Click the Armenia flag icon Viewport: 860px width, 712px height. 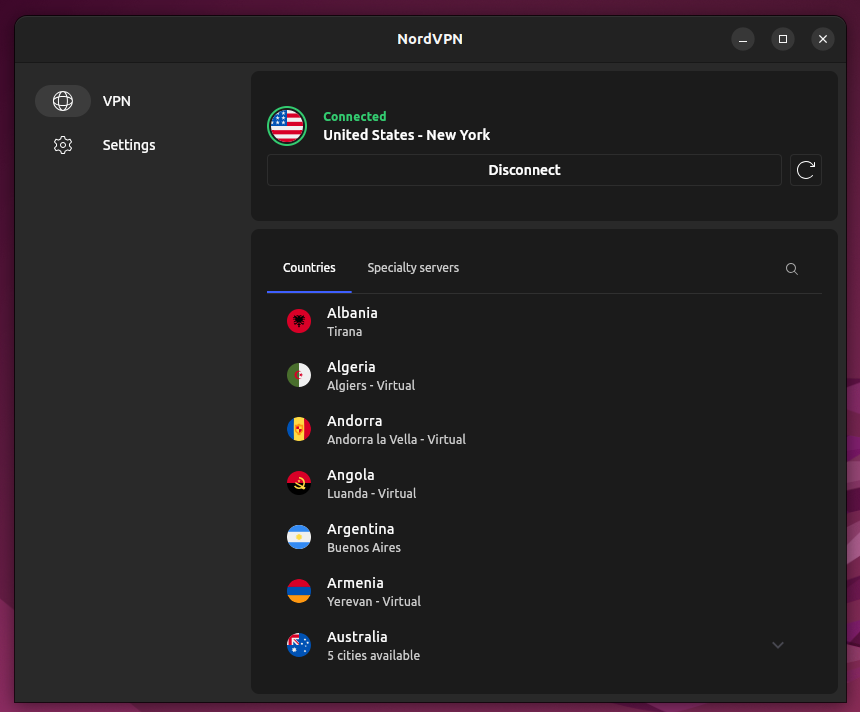pos(299,592)
